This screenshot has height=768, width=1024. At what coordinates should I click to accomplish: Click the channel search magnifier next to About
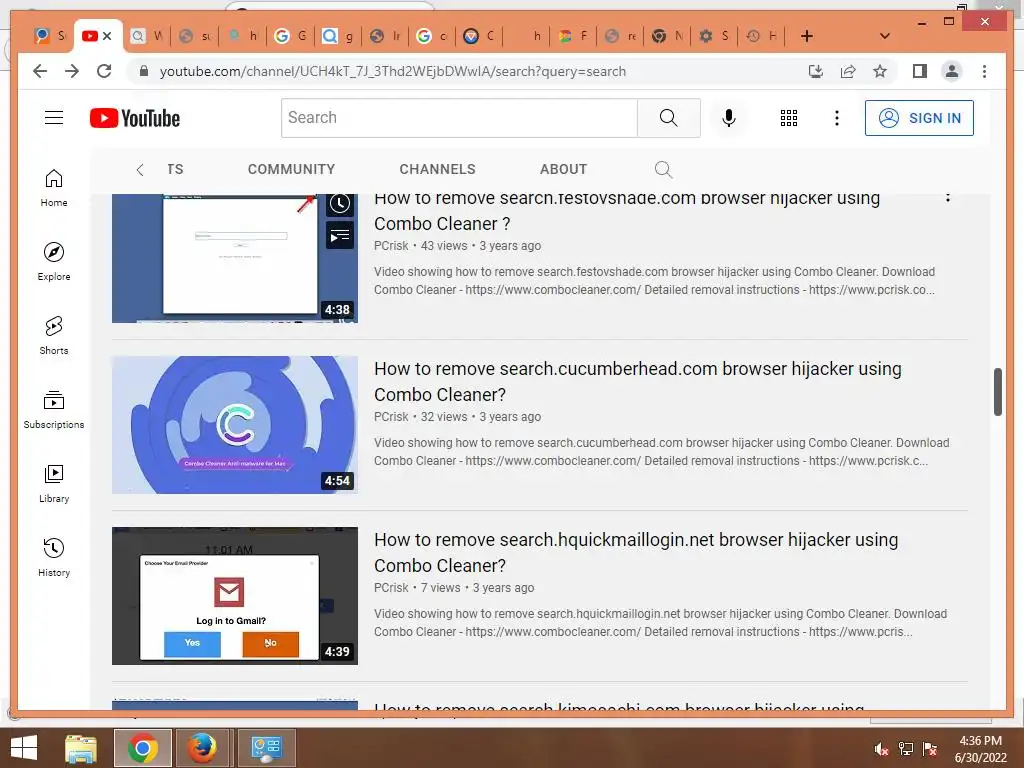point(663,169)
